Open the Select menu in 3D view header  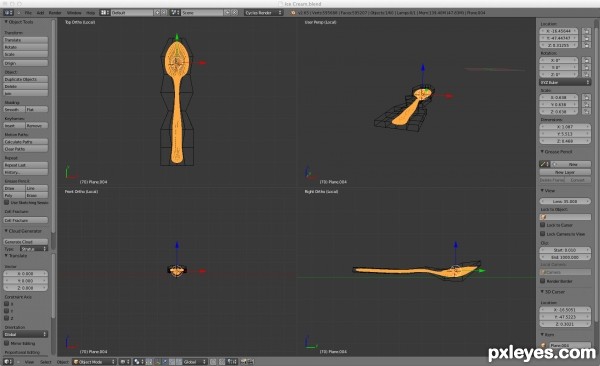coord(46,361)
